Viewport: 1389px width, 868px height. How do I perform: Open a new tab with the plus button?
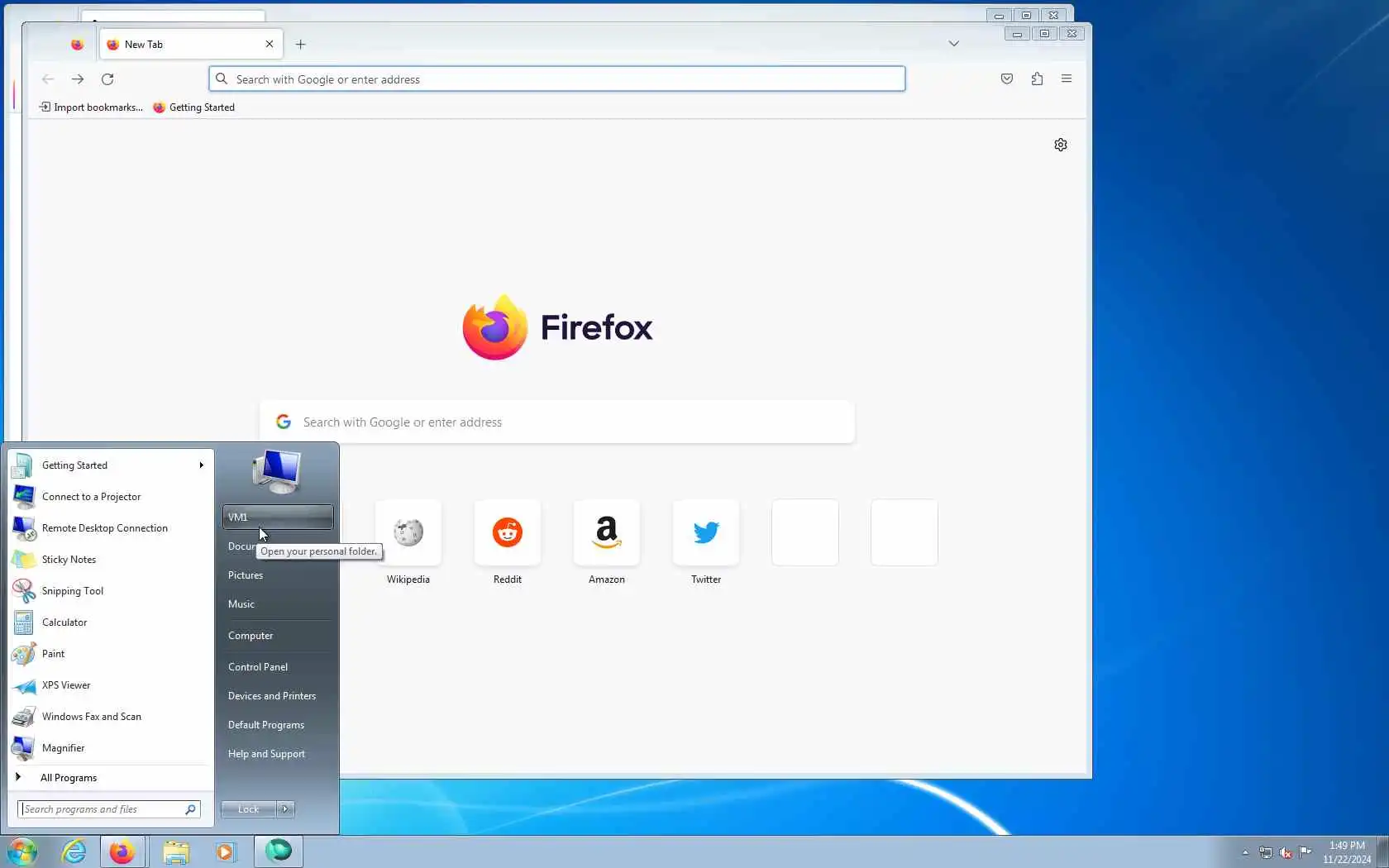301,45
